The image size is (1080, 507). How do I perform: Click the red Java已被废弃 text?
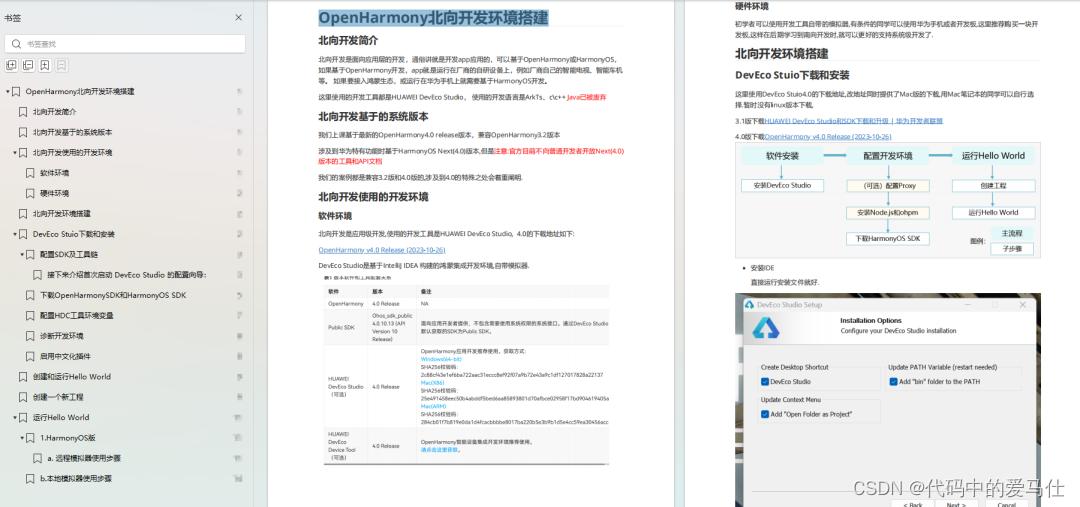pyautogui.click(x=587, y=98)
